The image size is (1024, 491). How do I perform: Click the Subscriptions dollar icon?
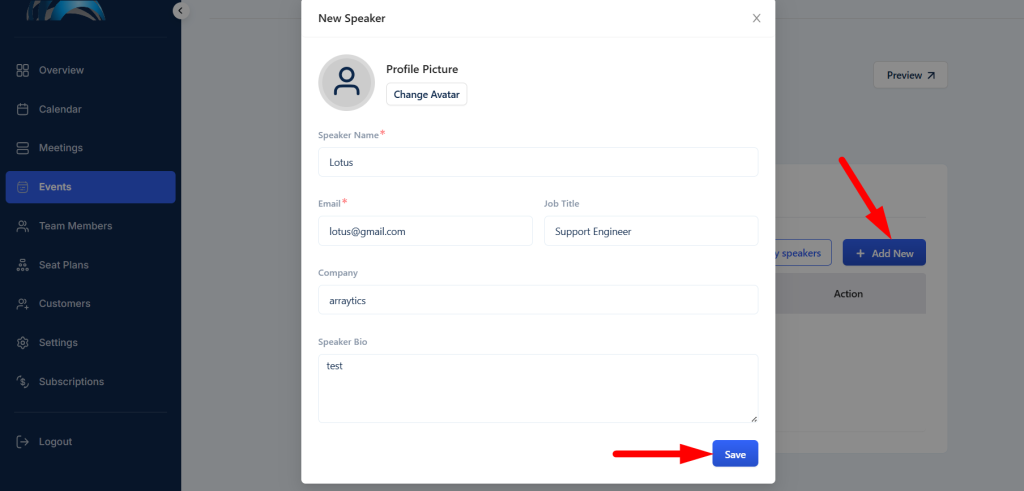[23, 381]
